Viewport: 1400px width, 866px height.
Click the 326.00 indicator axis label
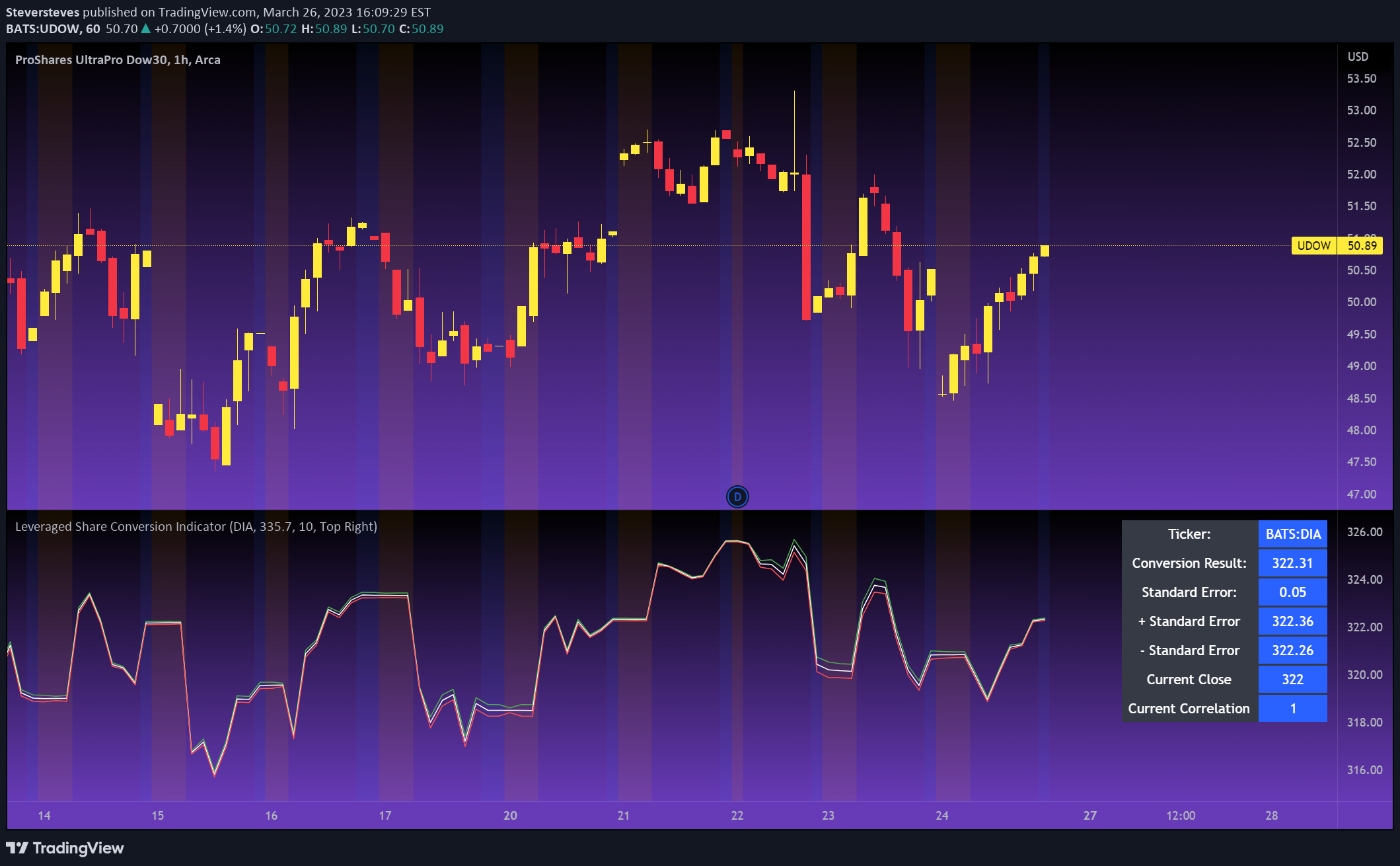(x=1364, y=532)
